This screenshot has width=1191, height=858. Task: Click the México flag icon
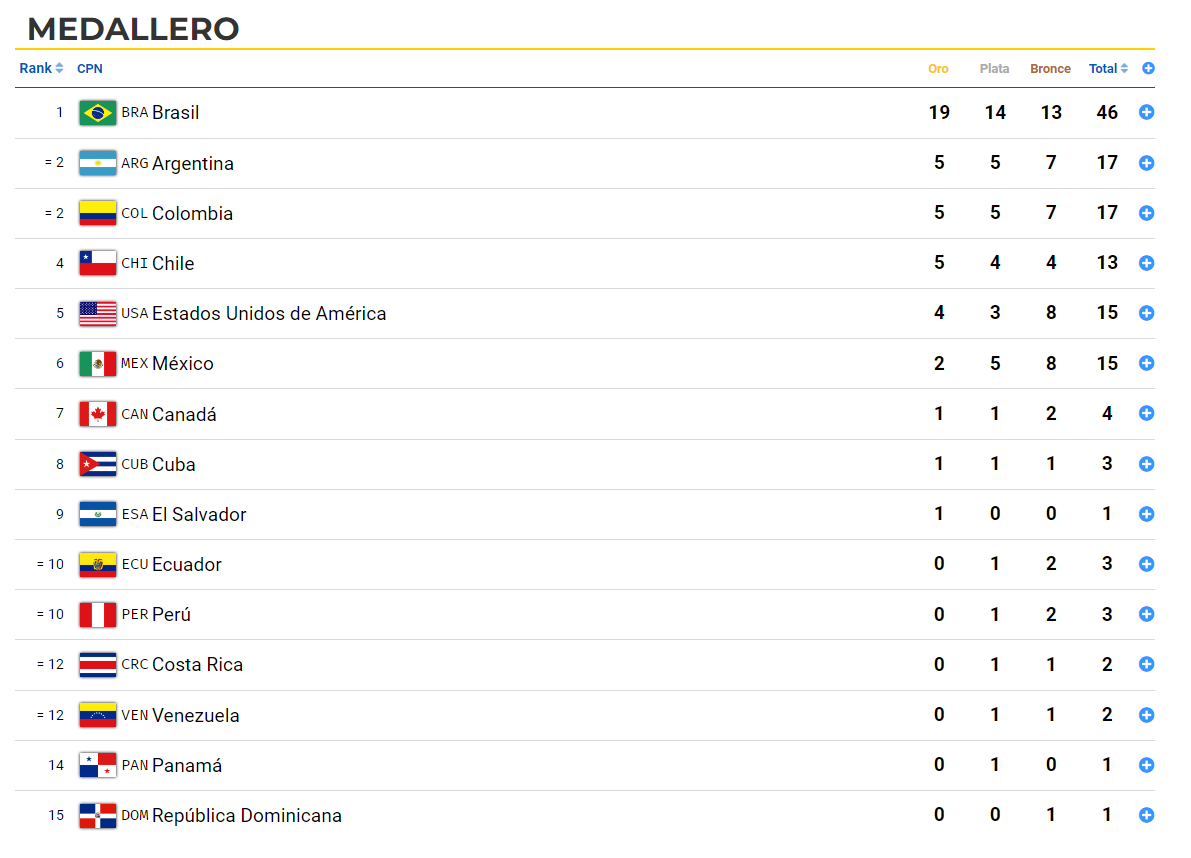98,364
